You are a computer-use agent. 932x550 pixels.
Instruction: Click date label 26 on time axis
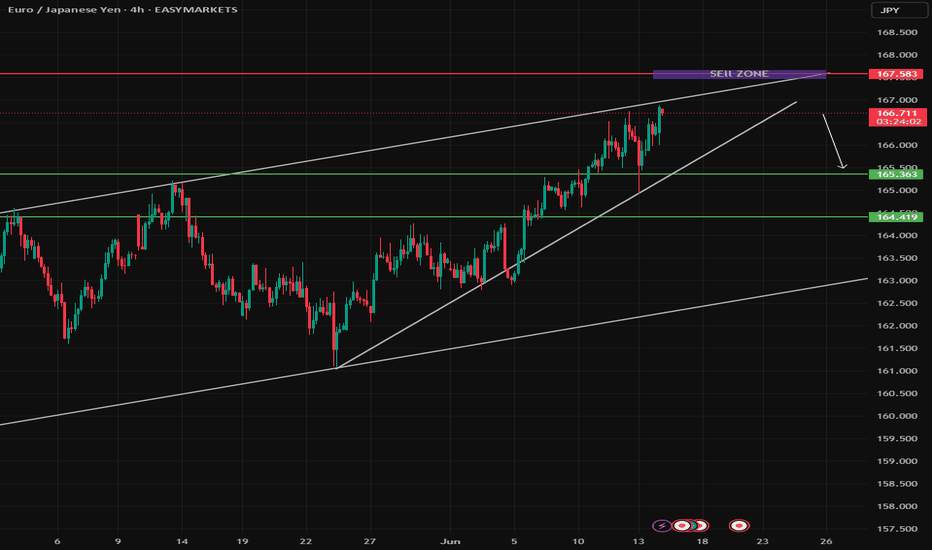[x=826, y=542]
